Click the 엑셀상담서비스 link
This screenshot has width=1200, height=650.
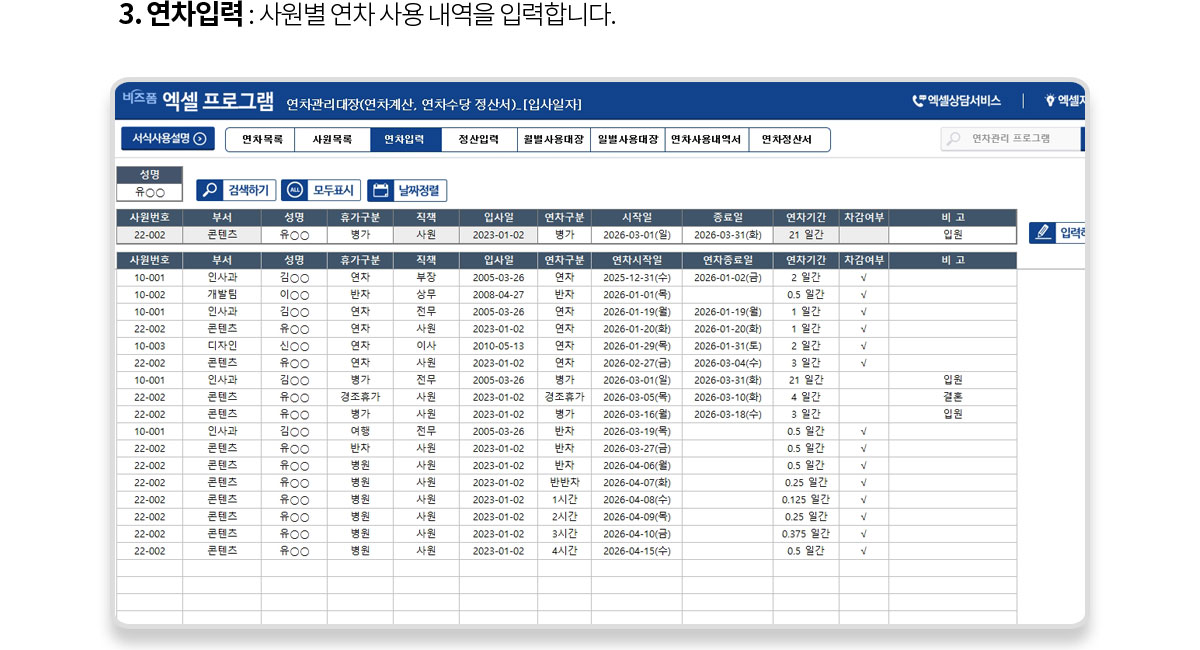(x=963, y=101)
